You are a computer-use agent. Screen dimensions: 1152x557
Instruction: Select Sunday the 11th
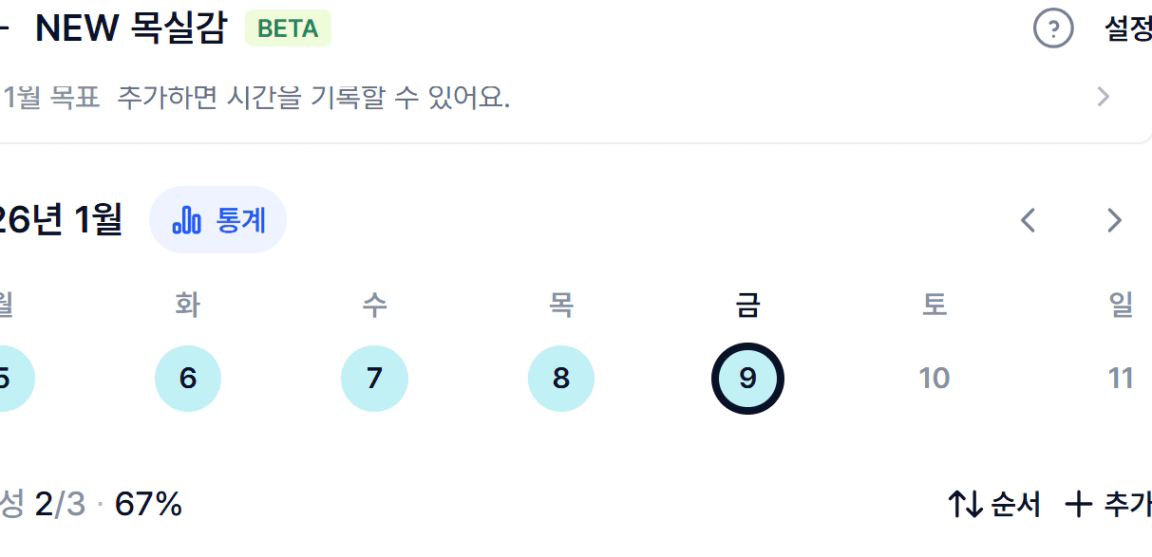click(x=1121, y=378)
